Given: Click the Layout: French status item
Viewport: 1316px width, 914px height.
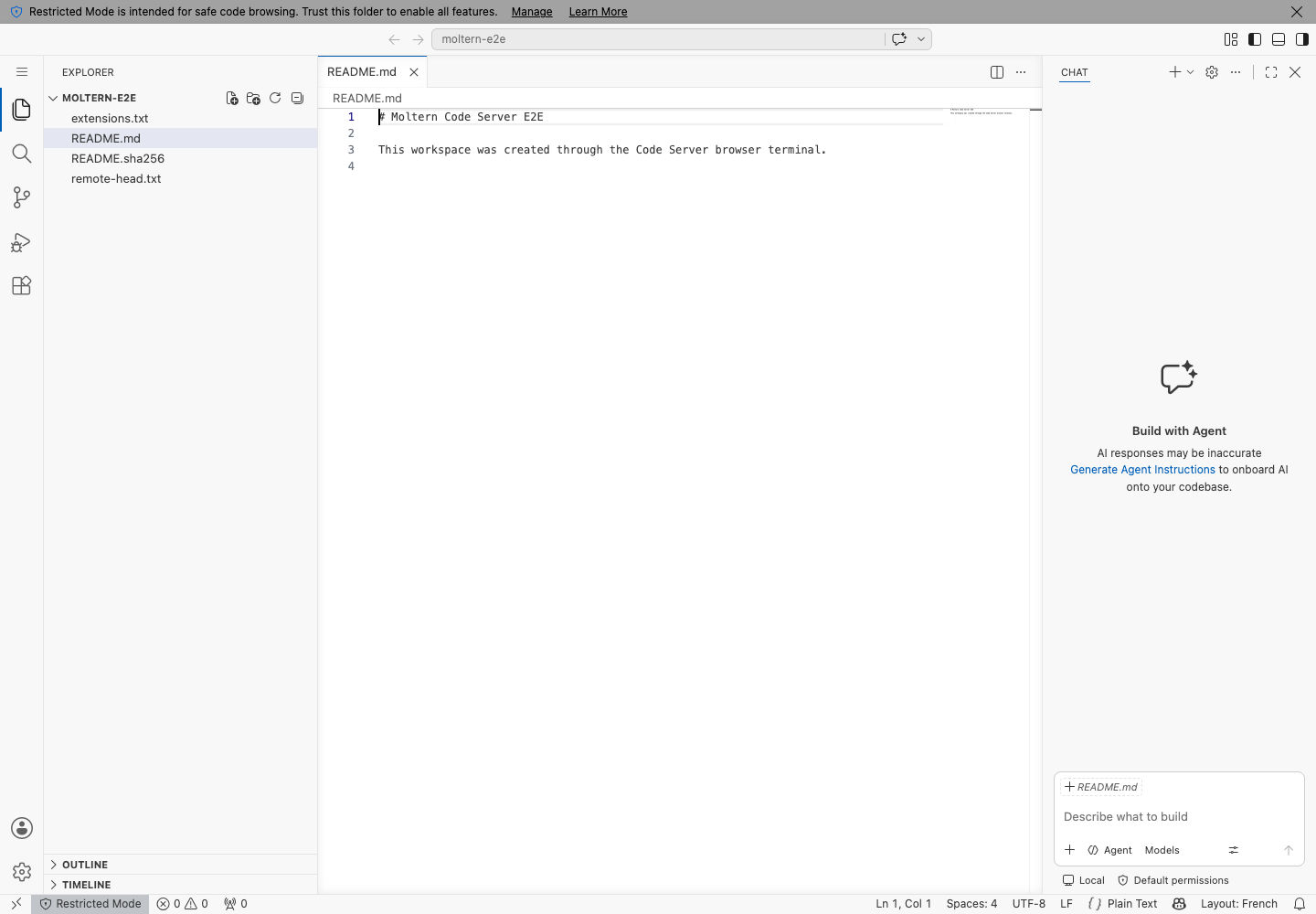Looking at the screenshot, I should (1239, 904).
